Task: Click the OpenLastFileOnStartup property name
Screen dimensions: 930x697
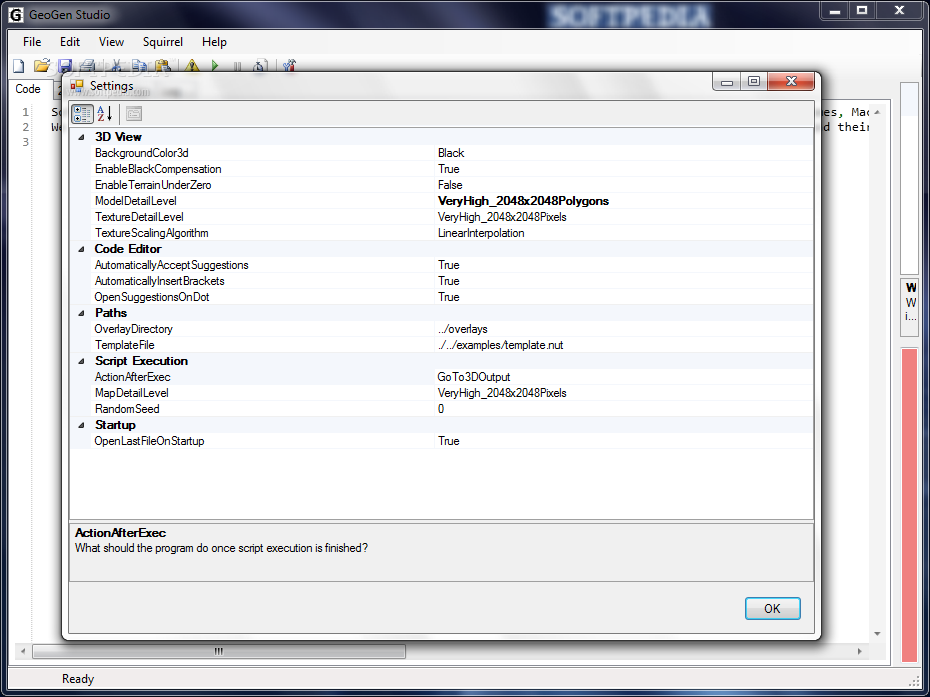Action: (149, 441)
